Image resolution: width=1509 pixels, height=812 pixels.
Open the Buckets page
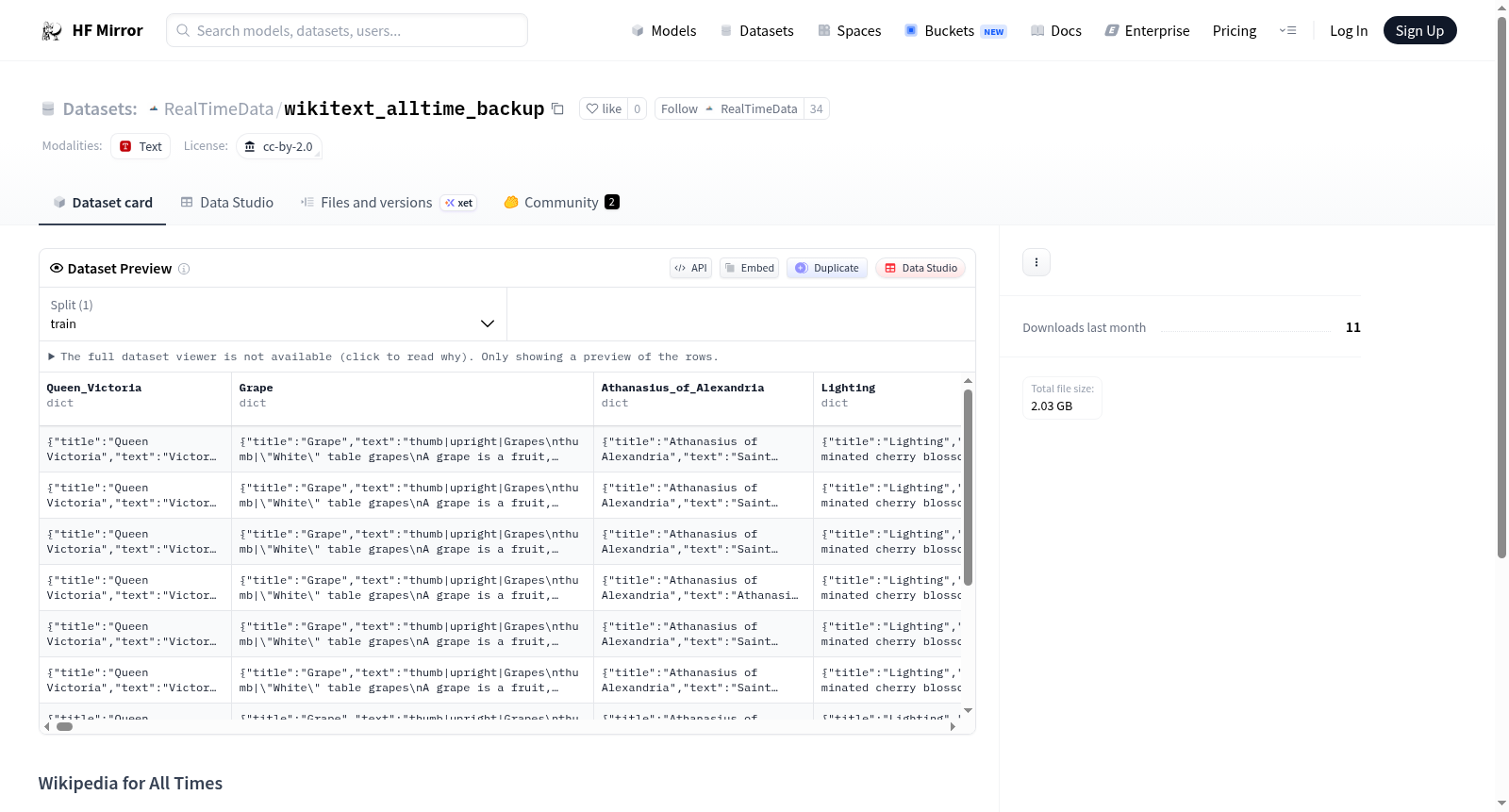click(955, 30)
